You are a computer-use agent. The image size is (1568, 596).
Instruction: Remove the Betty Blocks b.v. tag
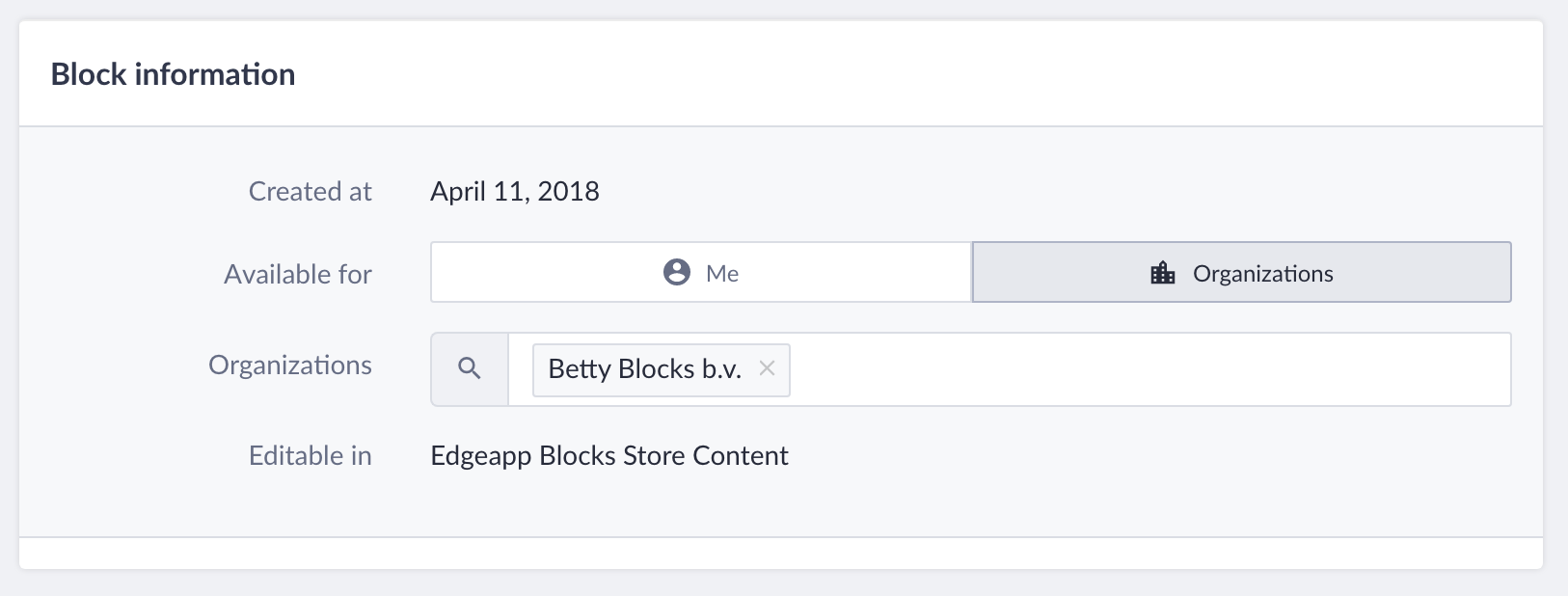point(767,368)
